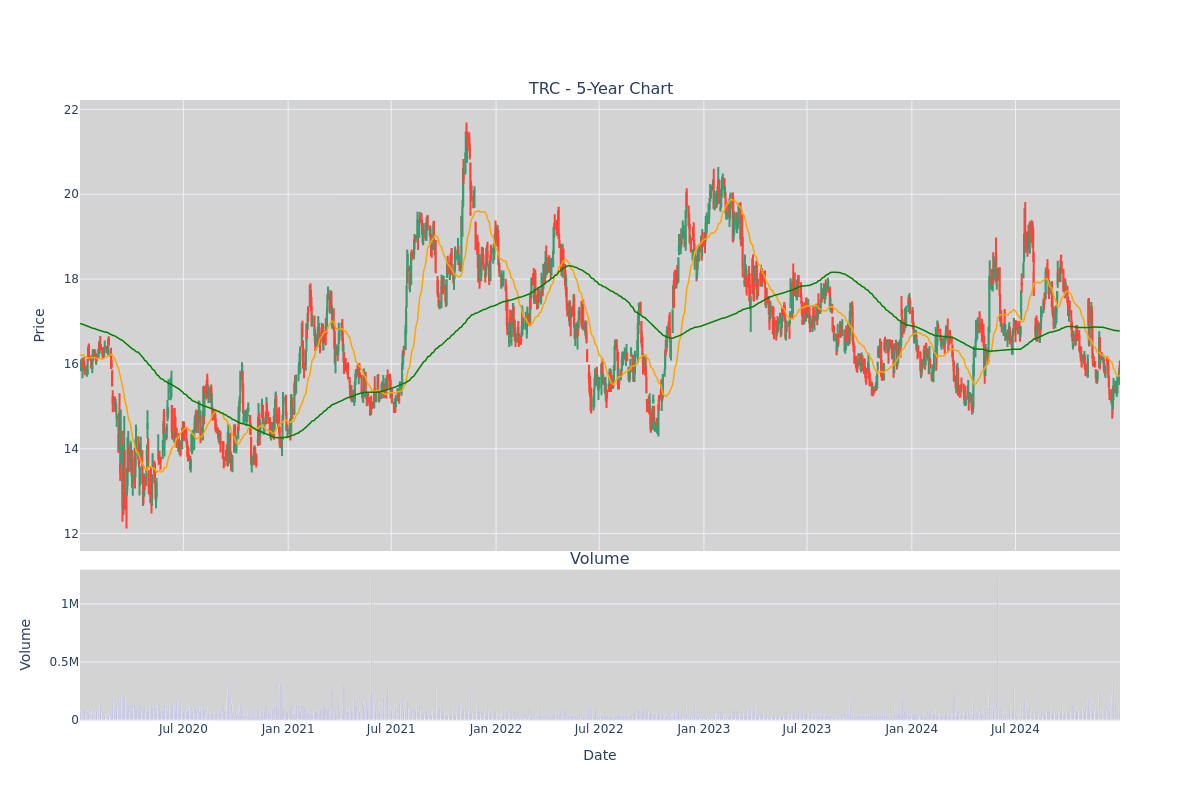The width and height of the screenshot is (1200, 800).
Task: Click the 'Jan 2022' date tick label
Action: coord(496,729)
